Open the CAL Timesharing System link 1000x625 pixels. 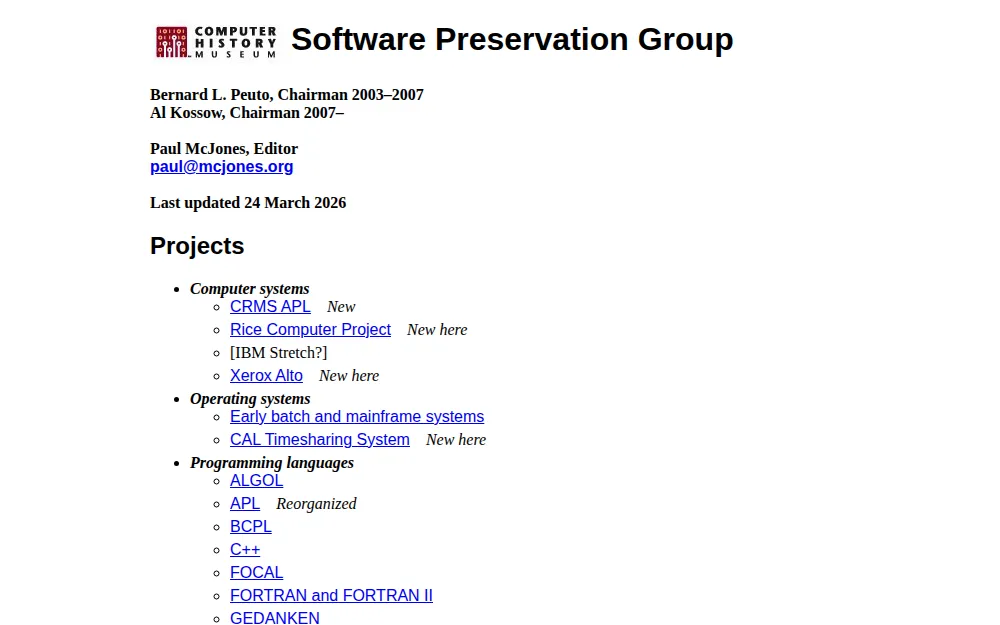tap(320, 439)
